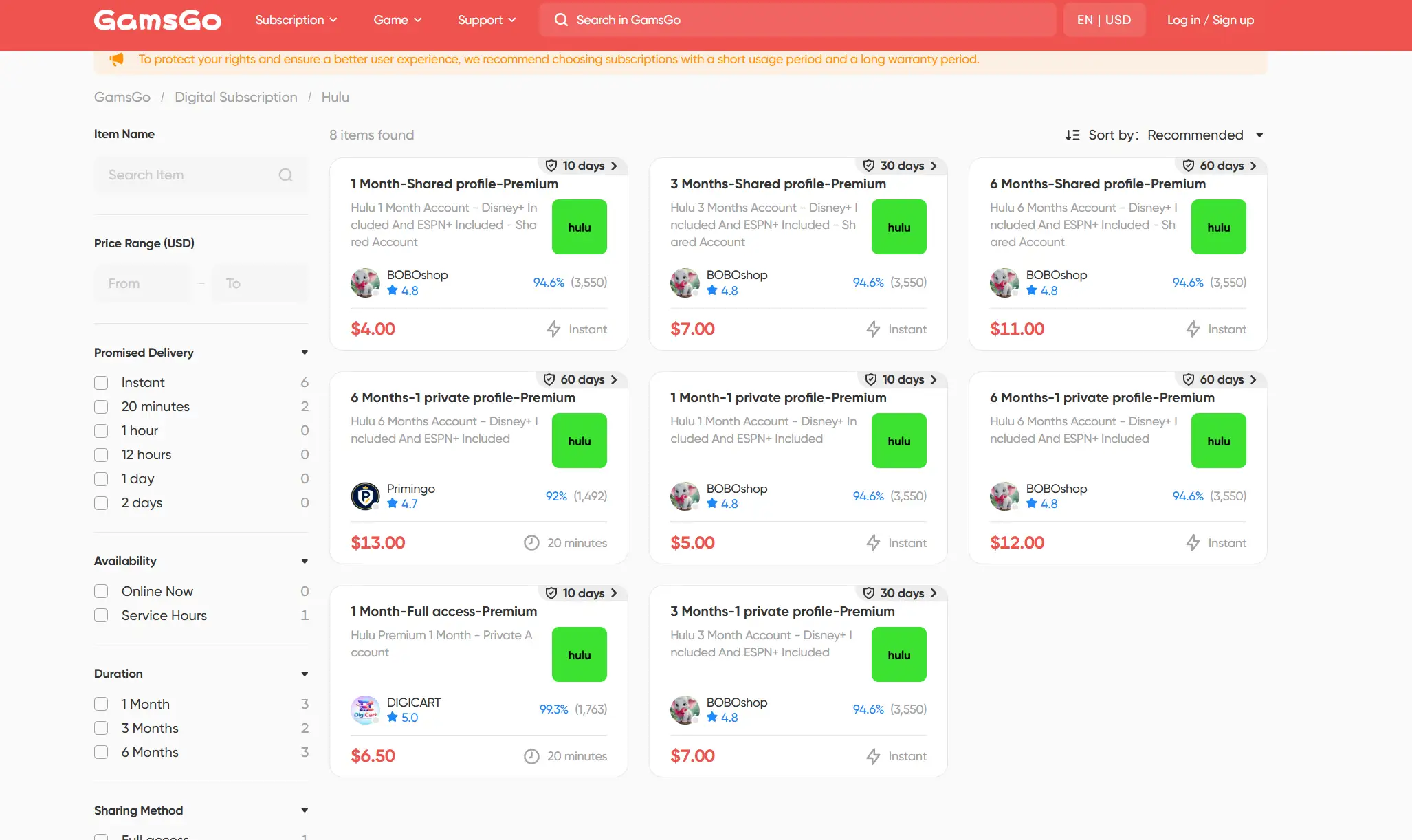Go to GamsGo in the breadcrumb
The height and width of the screenshot is (840, 1412).
[x=122, y=98]
